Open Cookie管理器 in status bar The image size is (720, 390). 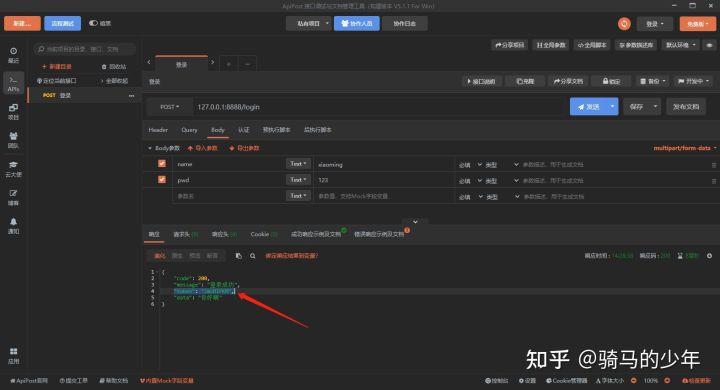coord(566,380)
